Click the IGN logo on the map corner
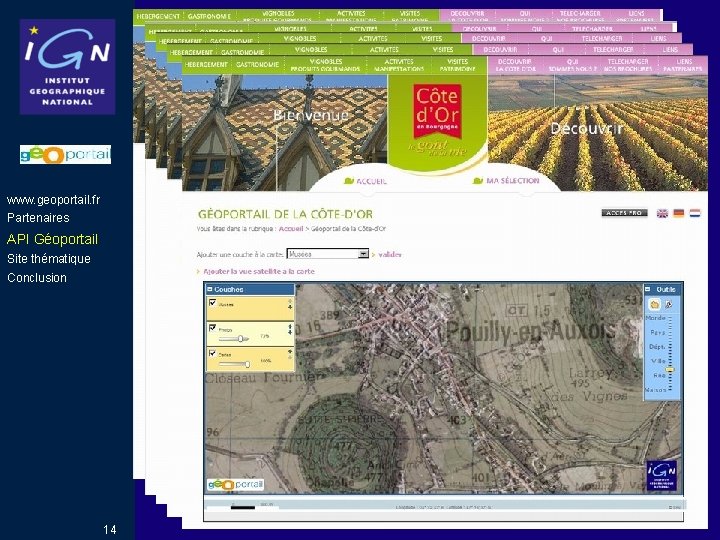This screenshot has width=720, height=540. click(661, 476)
